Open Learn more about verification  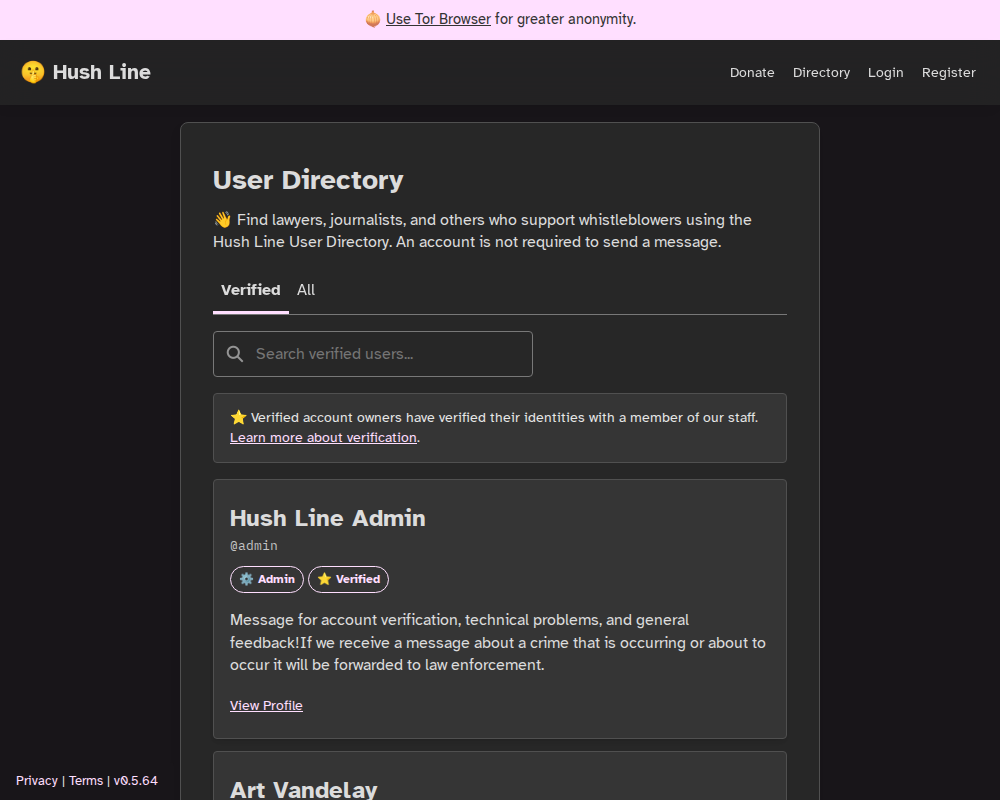click(x=322, y=437)
